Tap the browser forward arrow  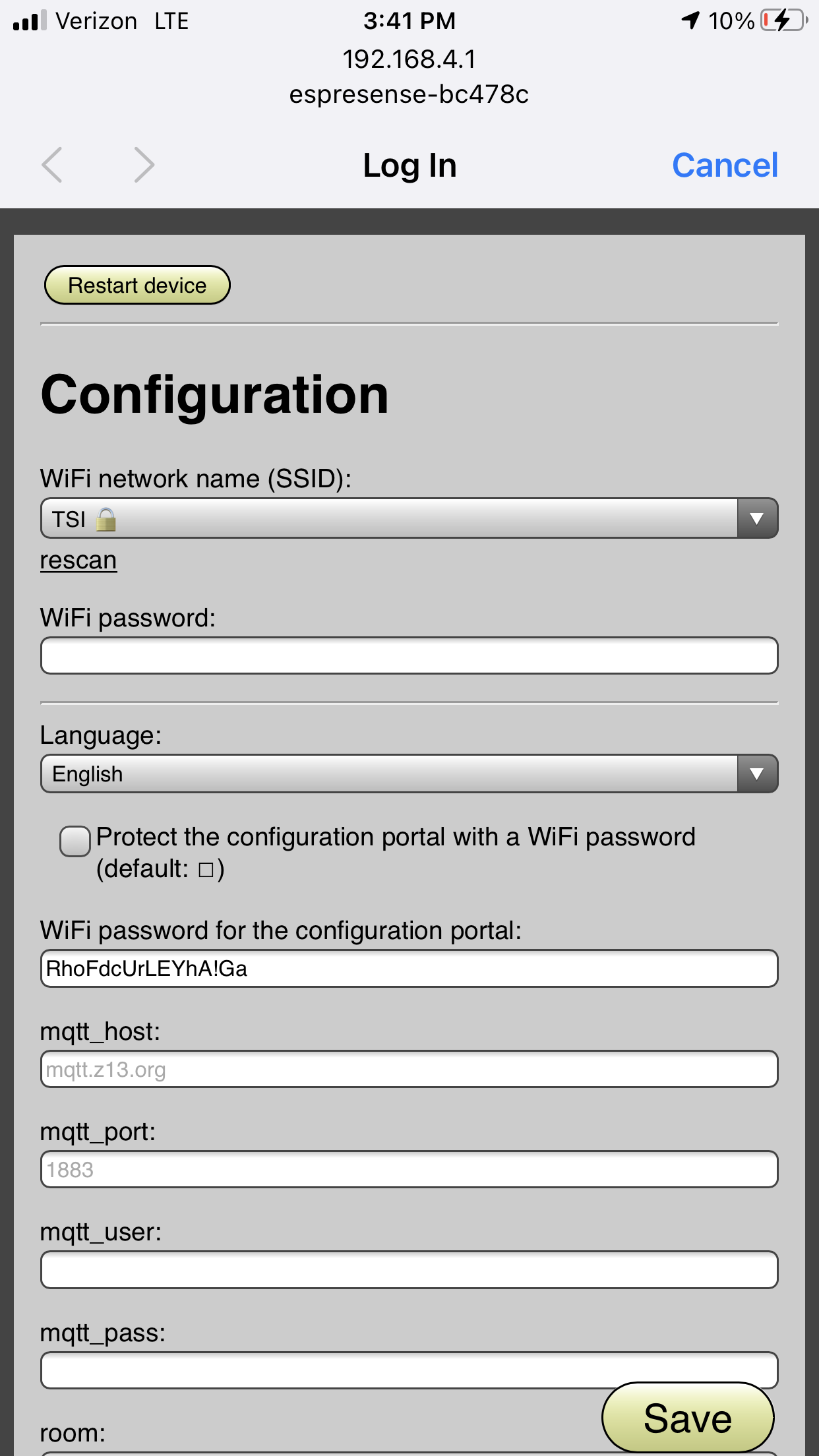pyautogui.click(x=144, y=165)
